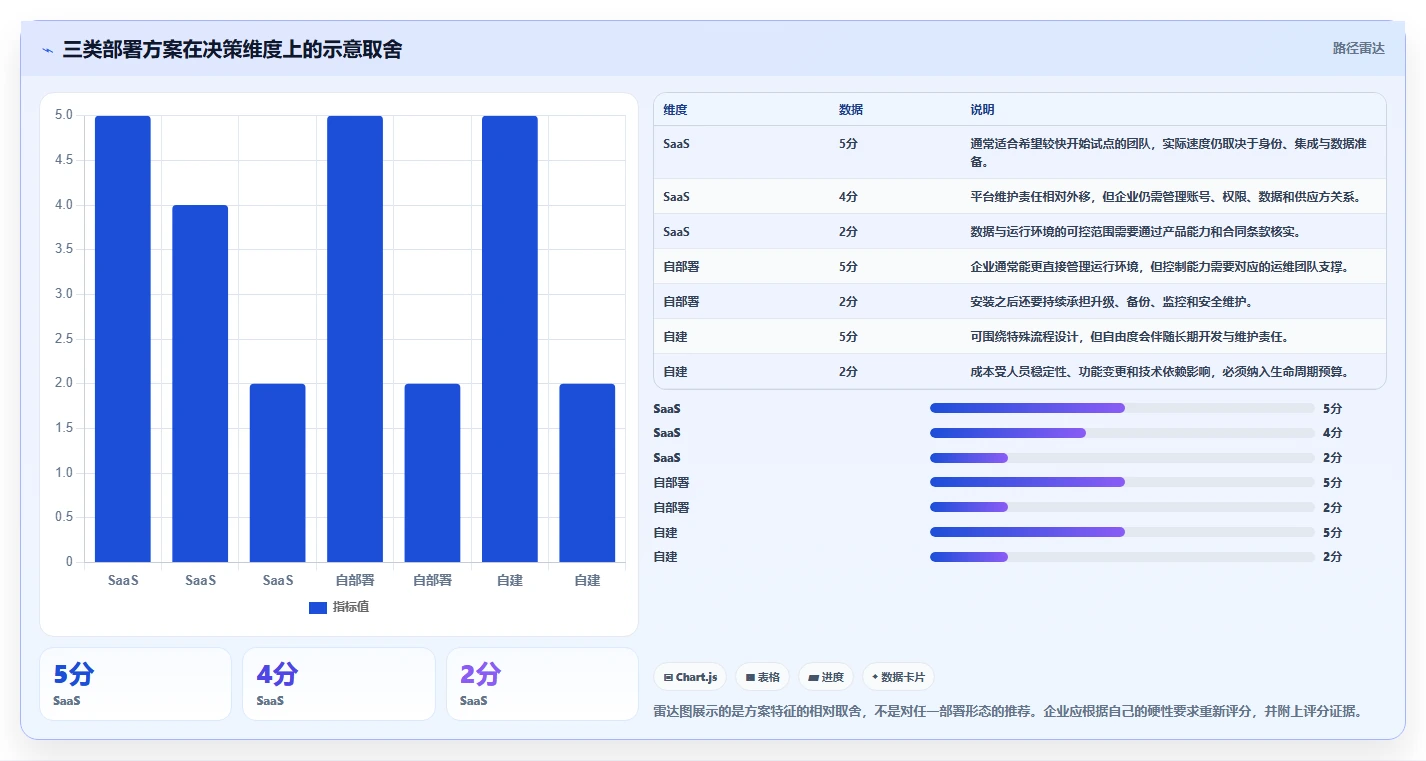Image resolution: width=1426 pixels, height=761 pixels.
Task: Click the Chart.js chip
Action: point(690,677)
